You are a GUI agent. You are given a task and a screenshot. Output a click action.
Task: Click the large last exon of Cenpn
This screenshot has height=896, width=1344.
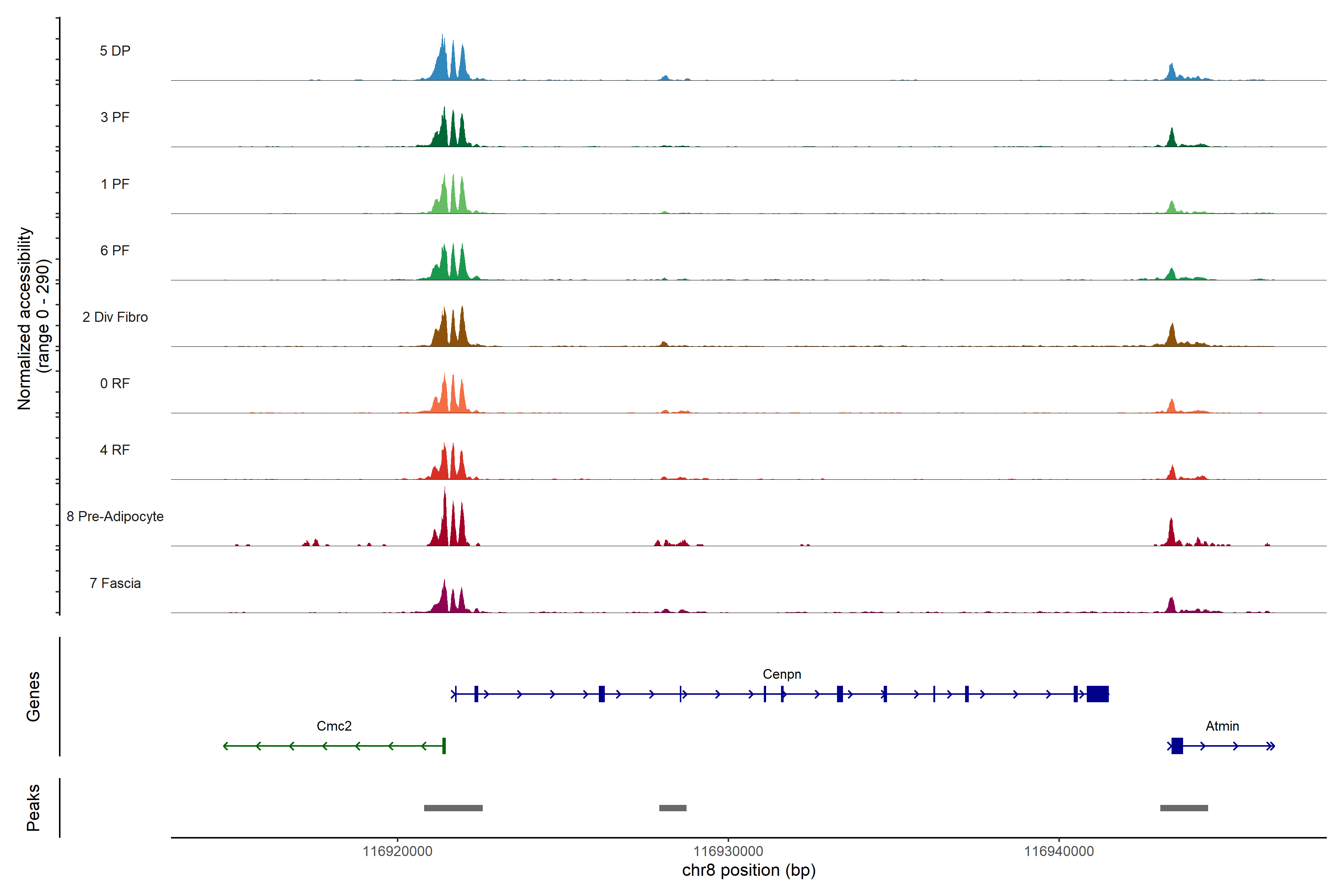1097,694
